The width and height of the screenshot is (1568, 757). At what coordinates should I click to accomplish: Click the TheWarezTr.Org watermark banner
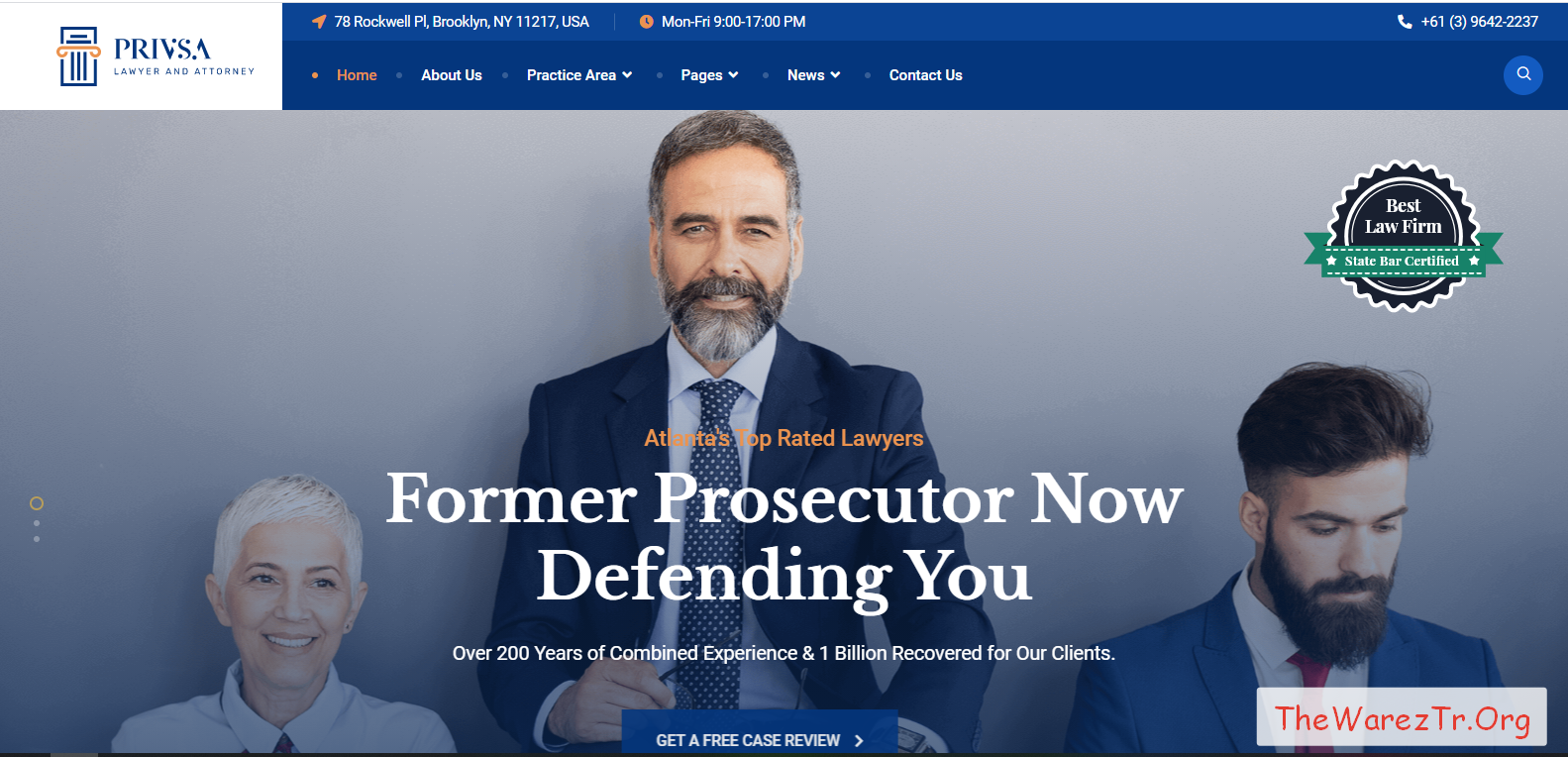[1402, 716]
